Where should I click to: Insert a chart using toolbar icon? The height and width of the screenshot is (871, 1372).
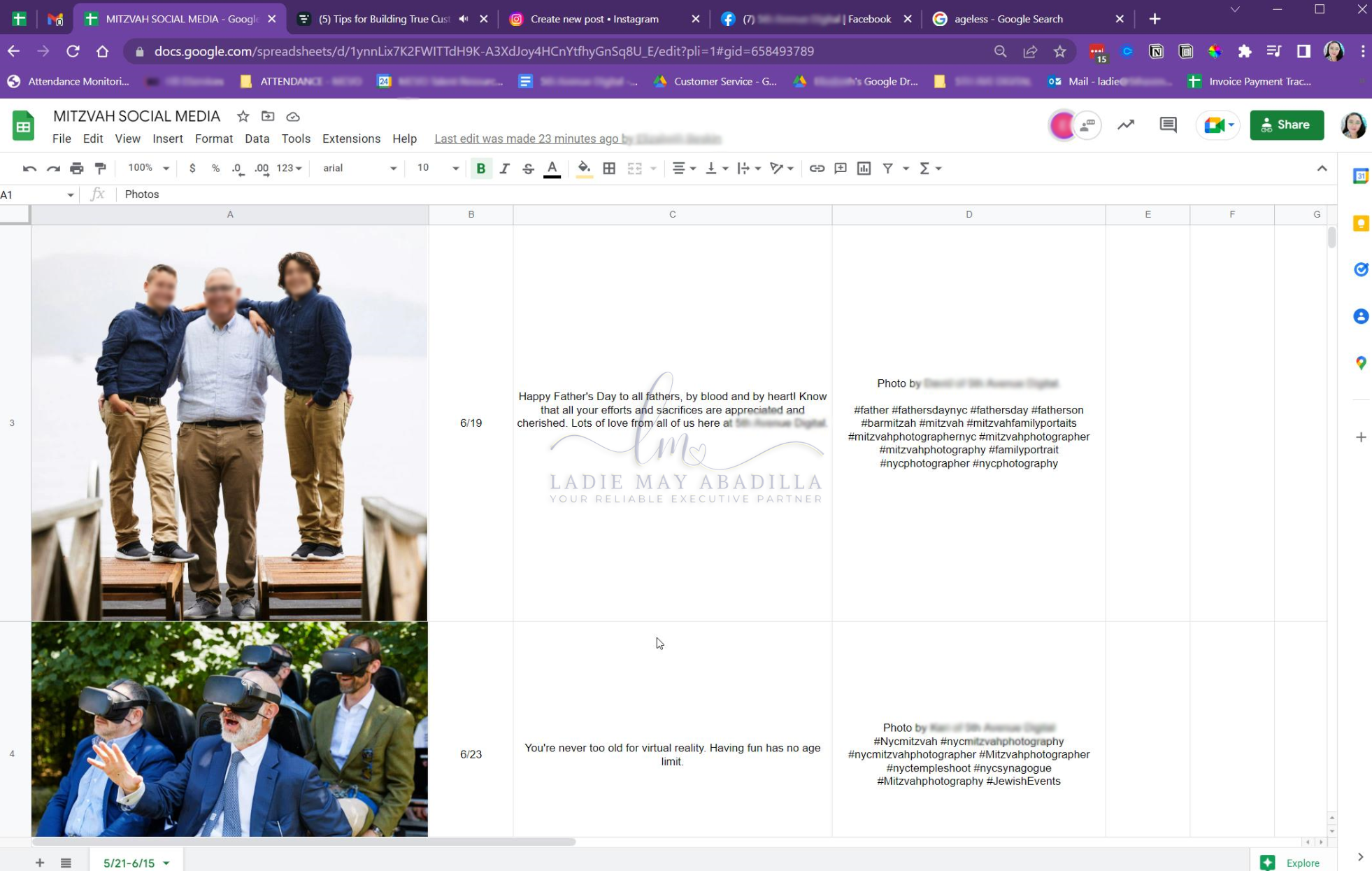point(864,168)
